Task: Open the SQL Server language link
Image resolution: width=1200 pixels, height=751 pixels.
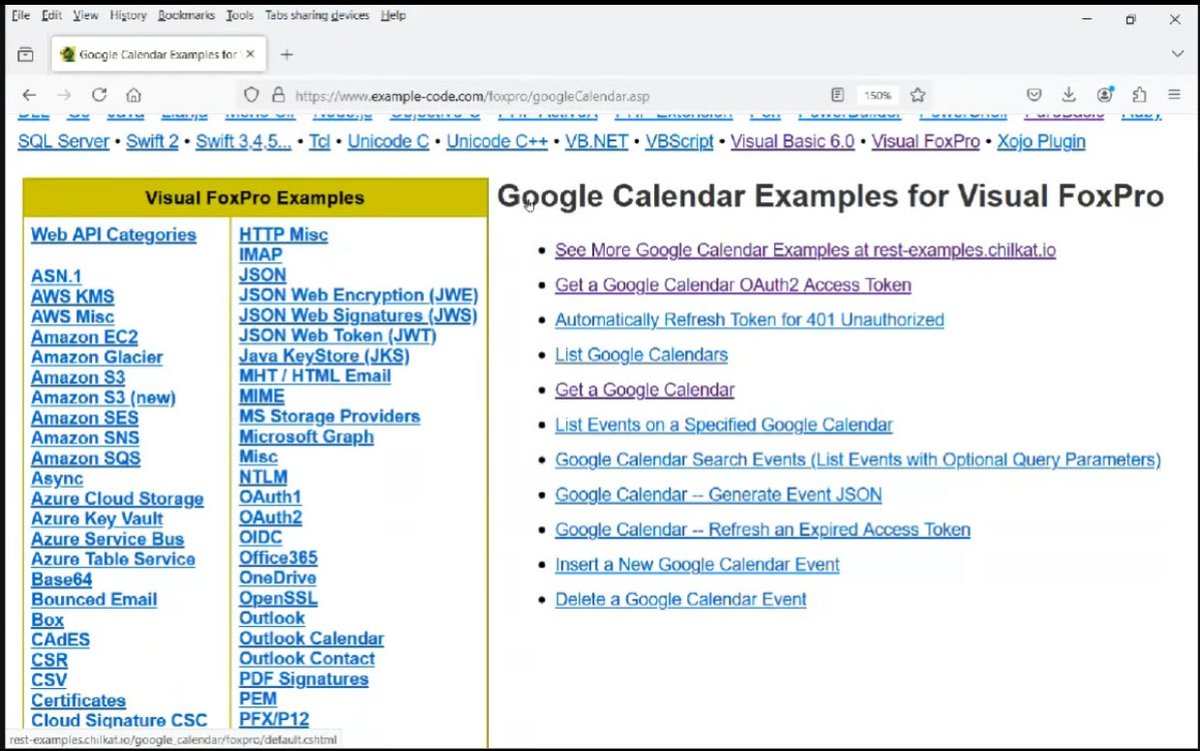Action: 64,142
